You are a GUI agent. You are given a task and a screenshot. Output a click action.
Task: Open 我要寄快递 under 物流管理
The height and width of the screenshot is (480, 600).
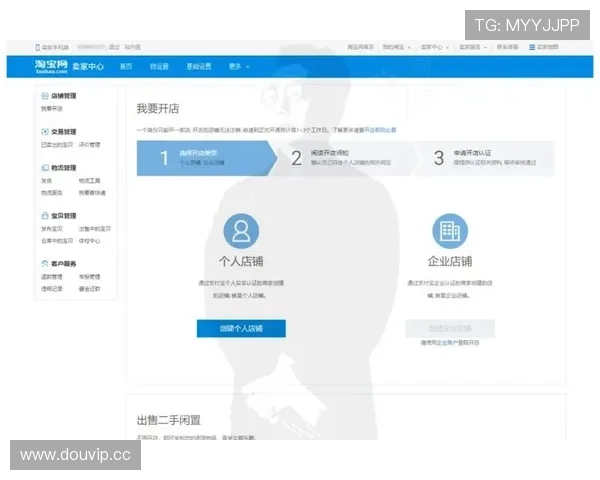click(92, 193)
